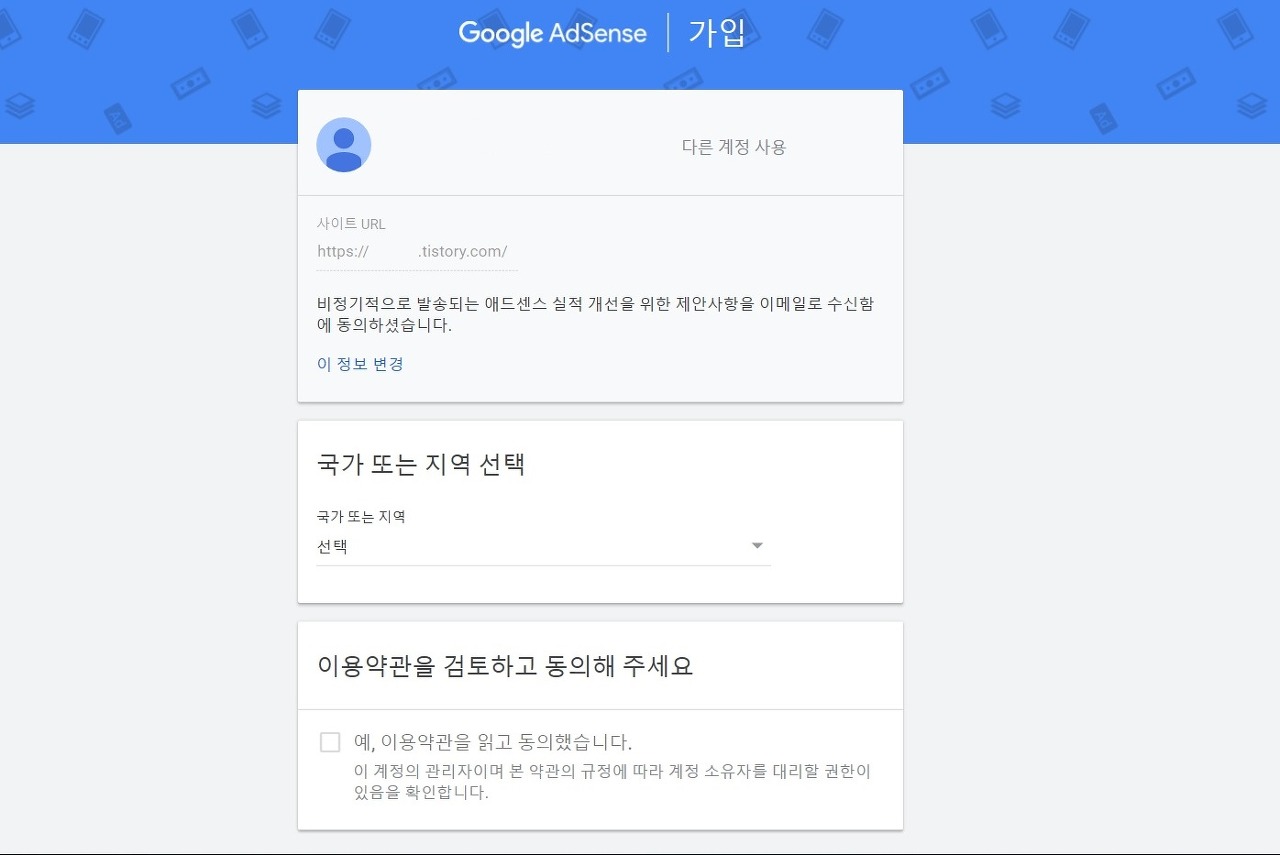Click the account avatar icon
1280x855 pixels.
(344, 145)
